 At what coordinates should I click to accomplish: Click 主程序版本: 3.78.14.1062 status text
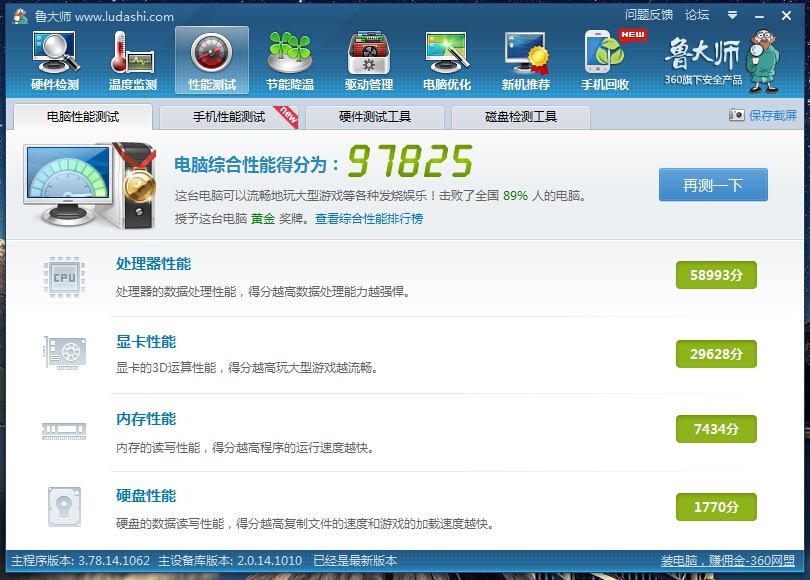tap(81, 560)
